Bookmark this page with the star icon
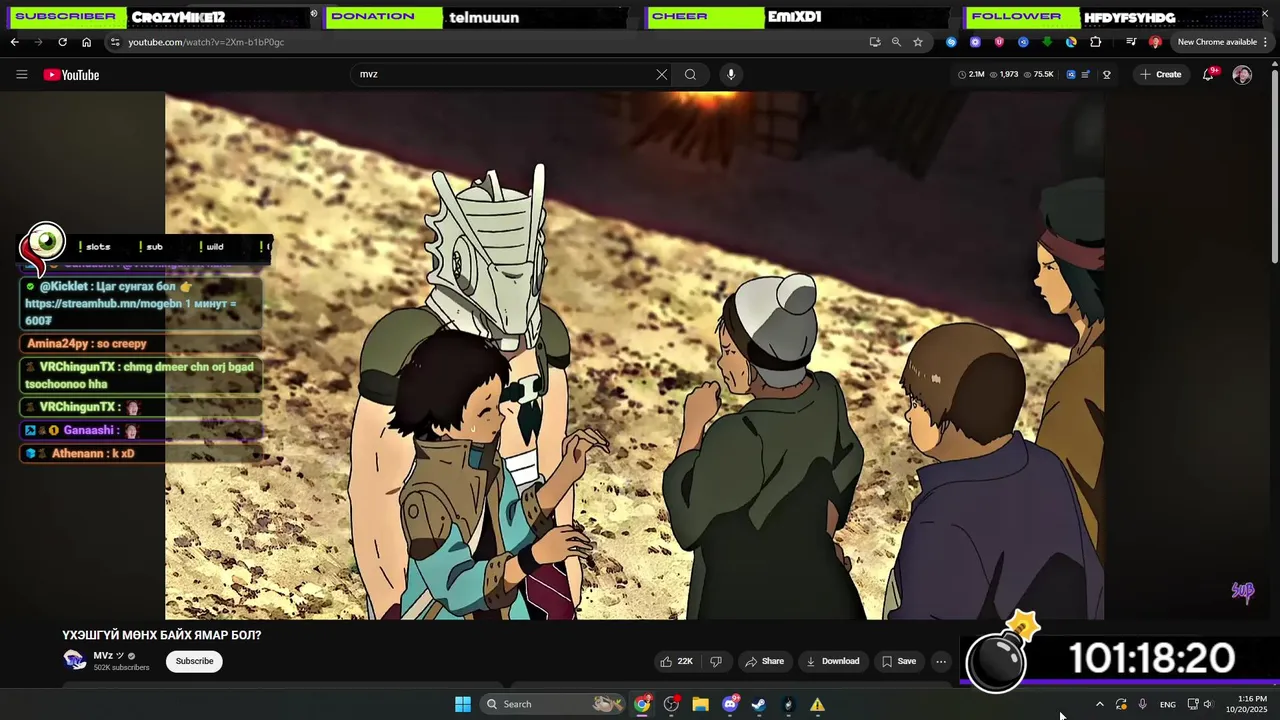 pos(918,42)
